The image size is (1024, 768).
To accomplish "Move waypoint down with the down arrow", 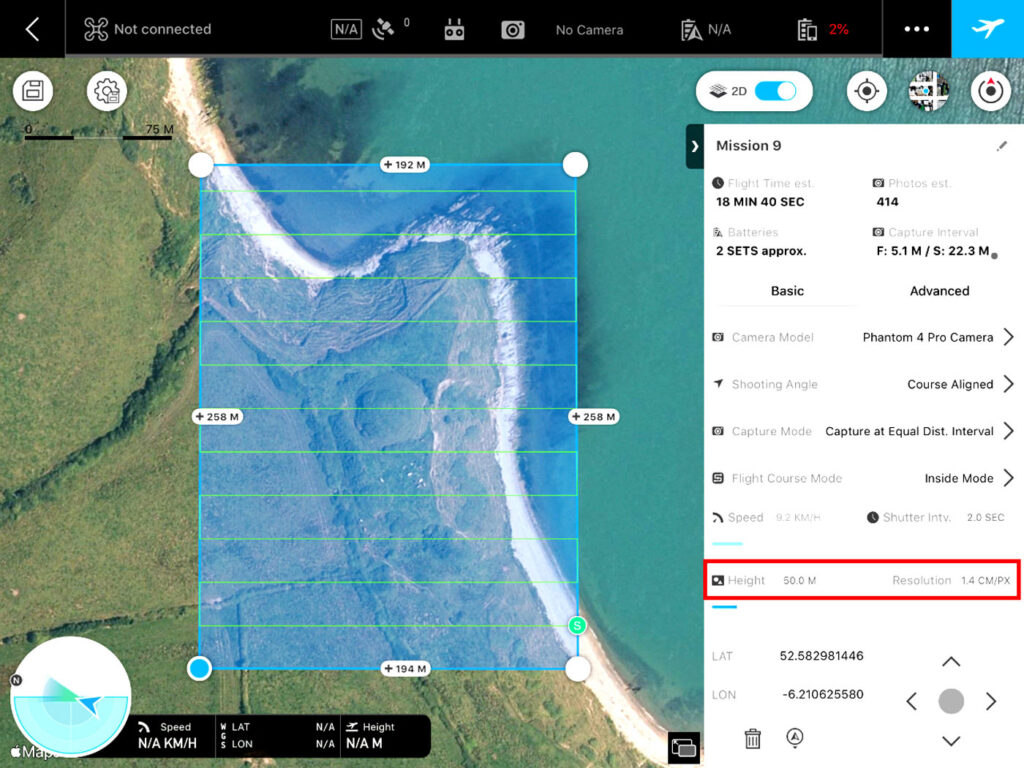I will [x=951, y=741].
